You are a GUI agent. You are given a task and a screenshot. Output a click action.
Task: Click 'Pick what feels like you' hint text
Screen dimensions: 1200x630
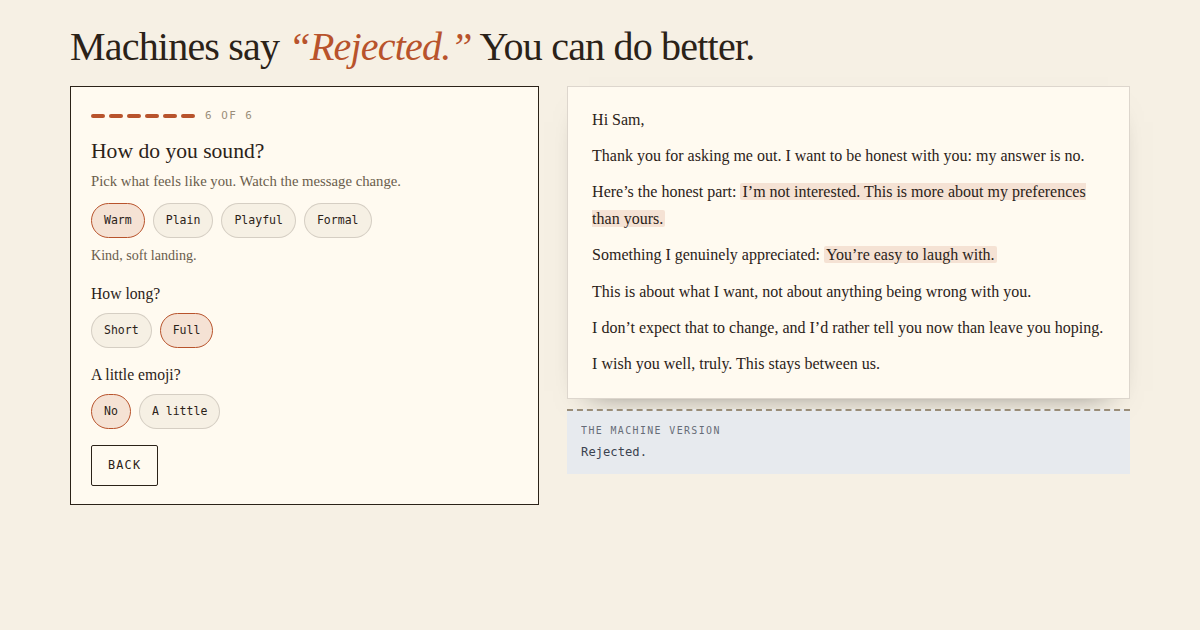246,181
